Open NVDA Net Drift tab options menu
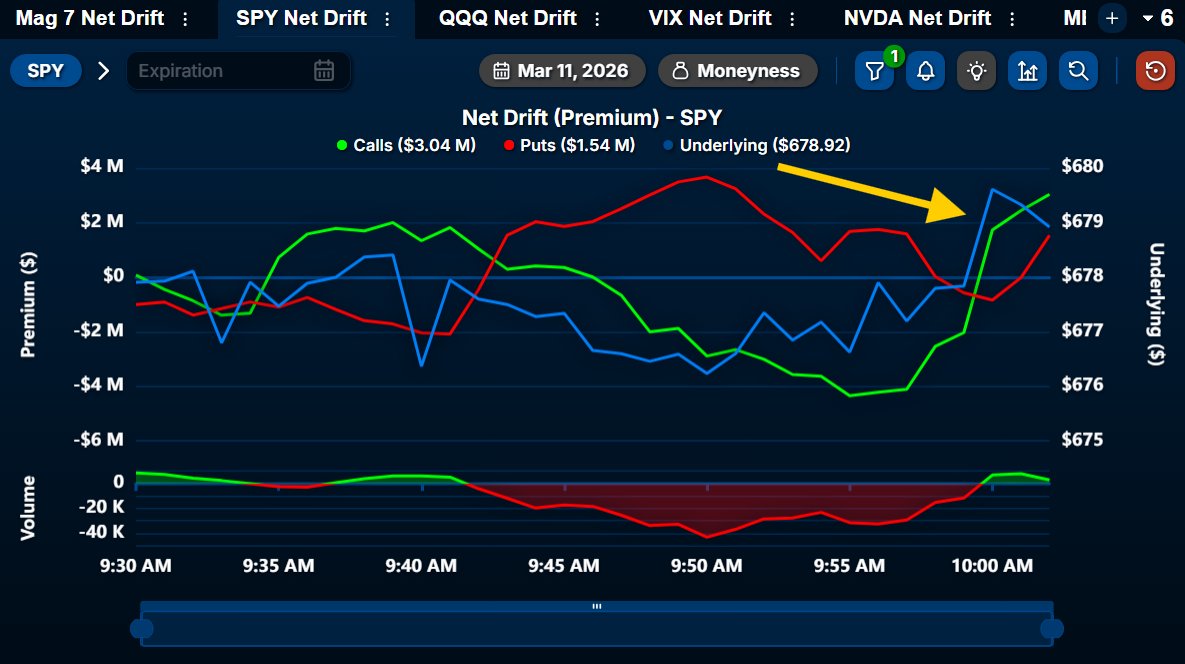The image size is (1185, 664). [x=1012, y=19]
